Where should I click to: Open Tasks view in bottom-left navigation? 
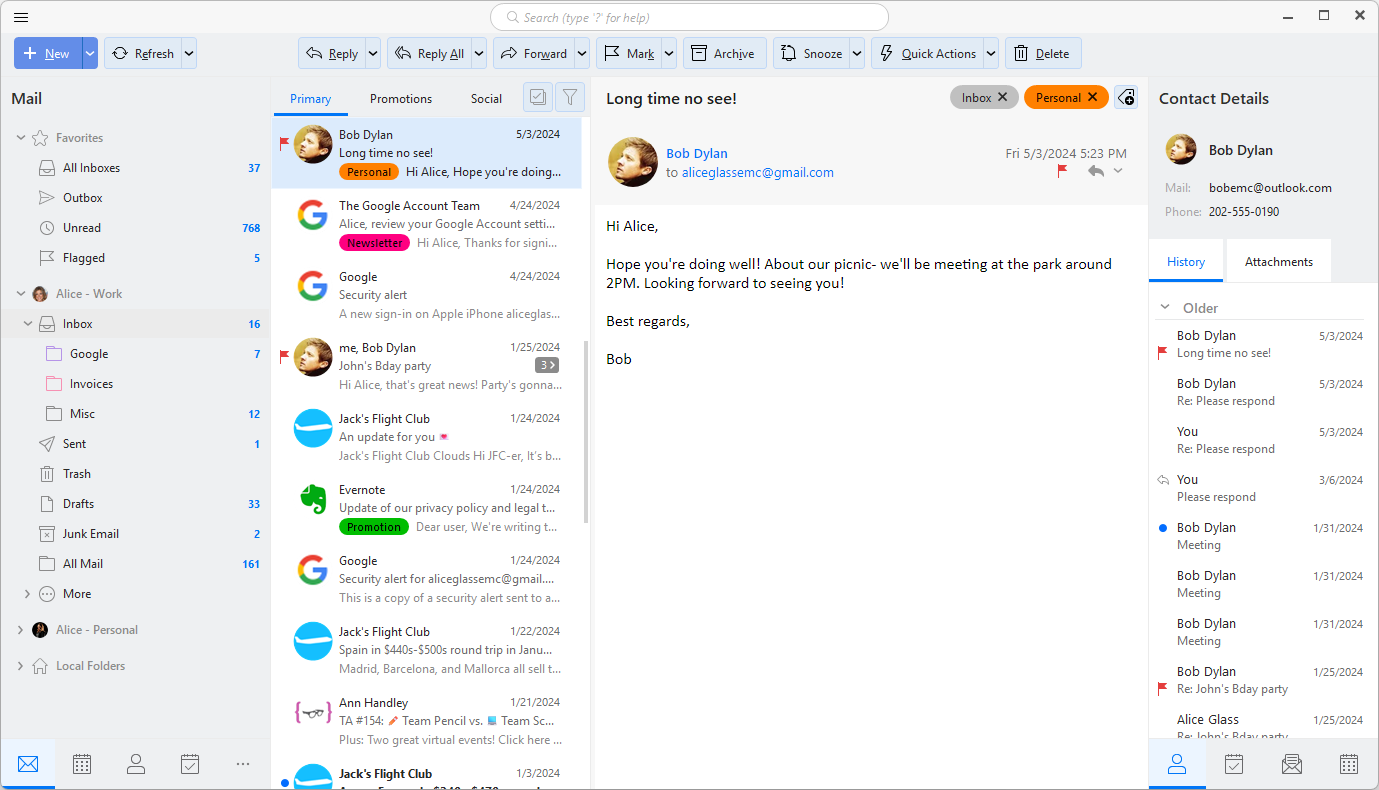(x=190, y=764)
